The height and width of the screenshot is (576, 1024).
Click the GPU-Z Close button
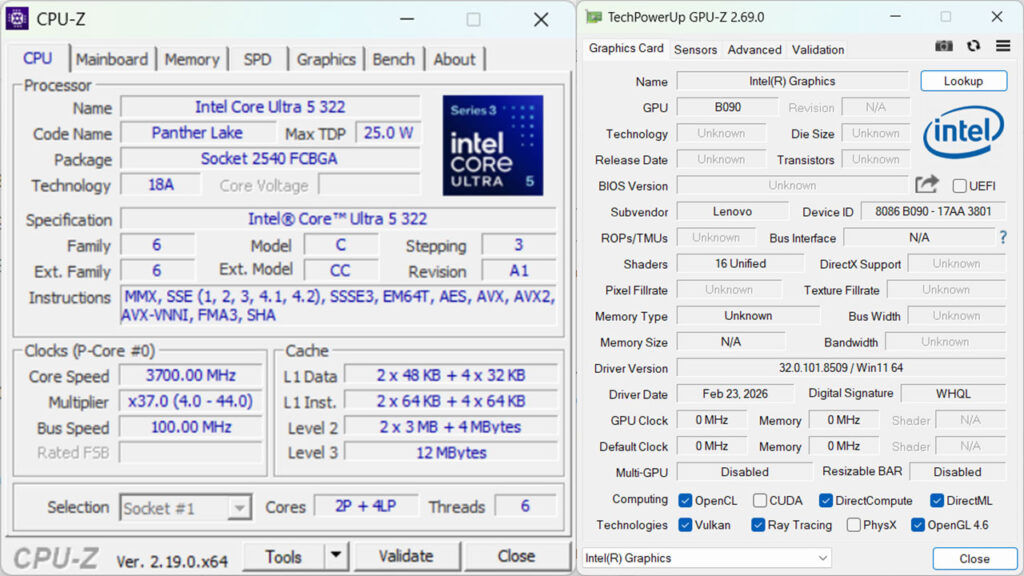(x=974, y=558)
